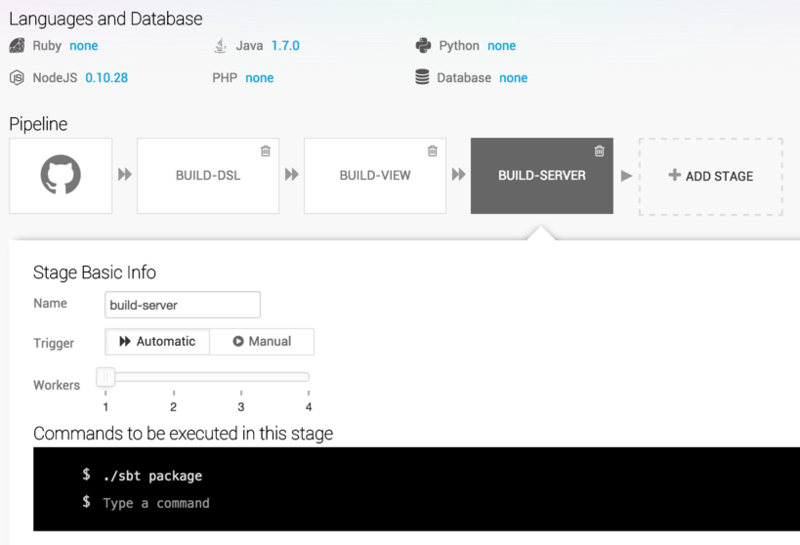Screen dimensions: 800x545
Task: Set trigger to Manual
Action: (262, 341)
